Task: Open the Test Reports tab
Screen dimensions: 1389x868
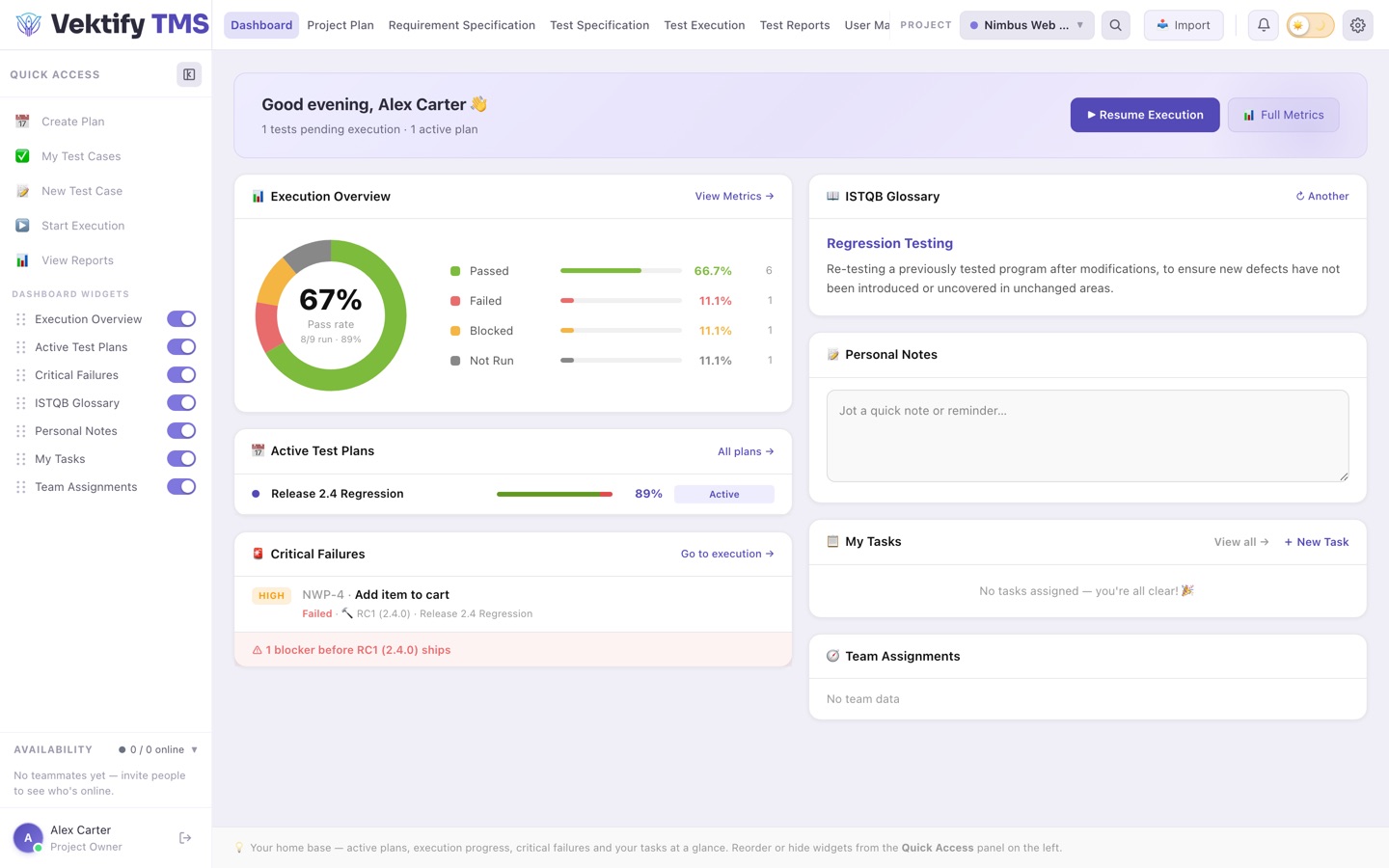Action: click(795, 25)
